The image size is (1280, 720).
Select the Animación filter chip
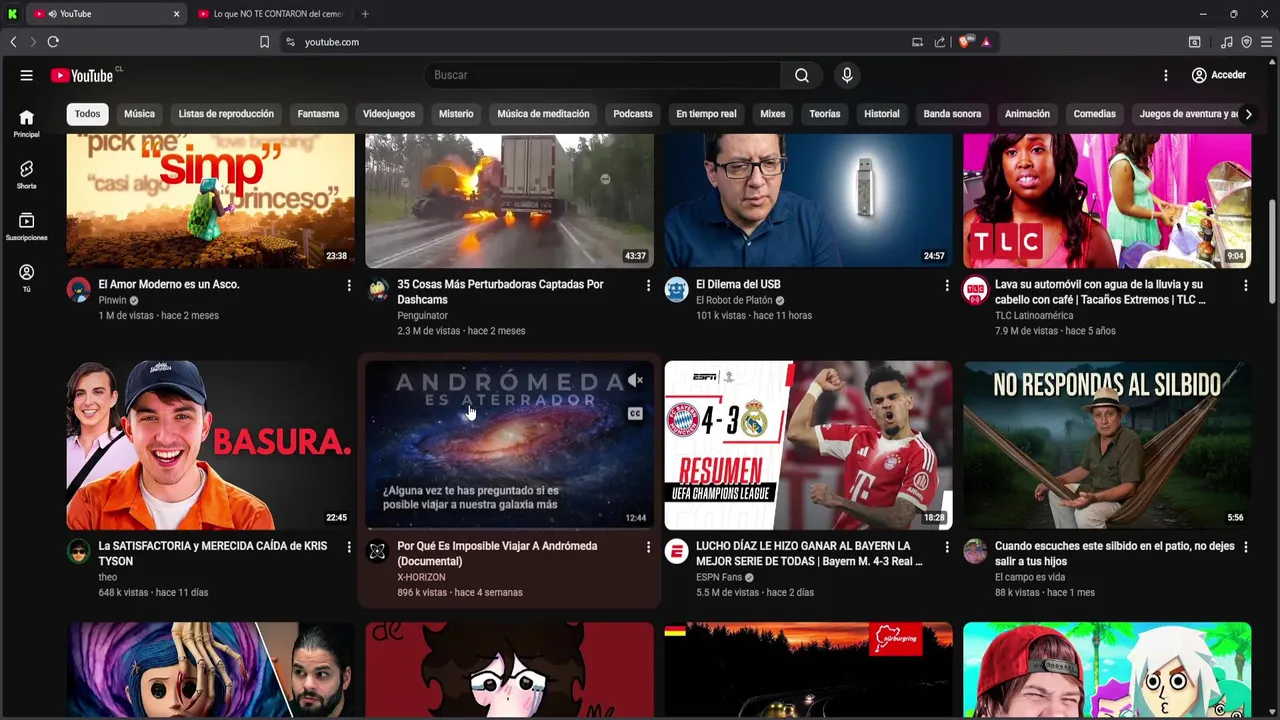1027,114
